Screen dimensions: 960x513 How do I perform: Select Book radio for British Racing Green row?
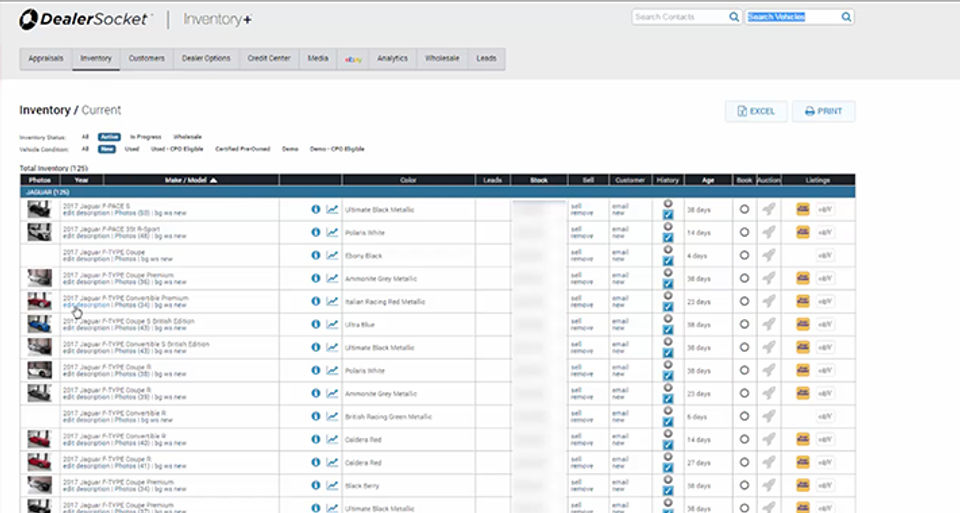tap(744, 416)
